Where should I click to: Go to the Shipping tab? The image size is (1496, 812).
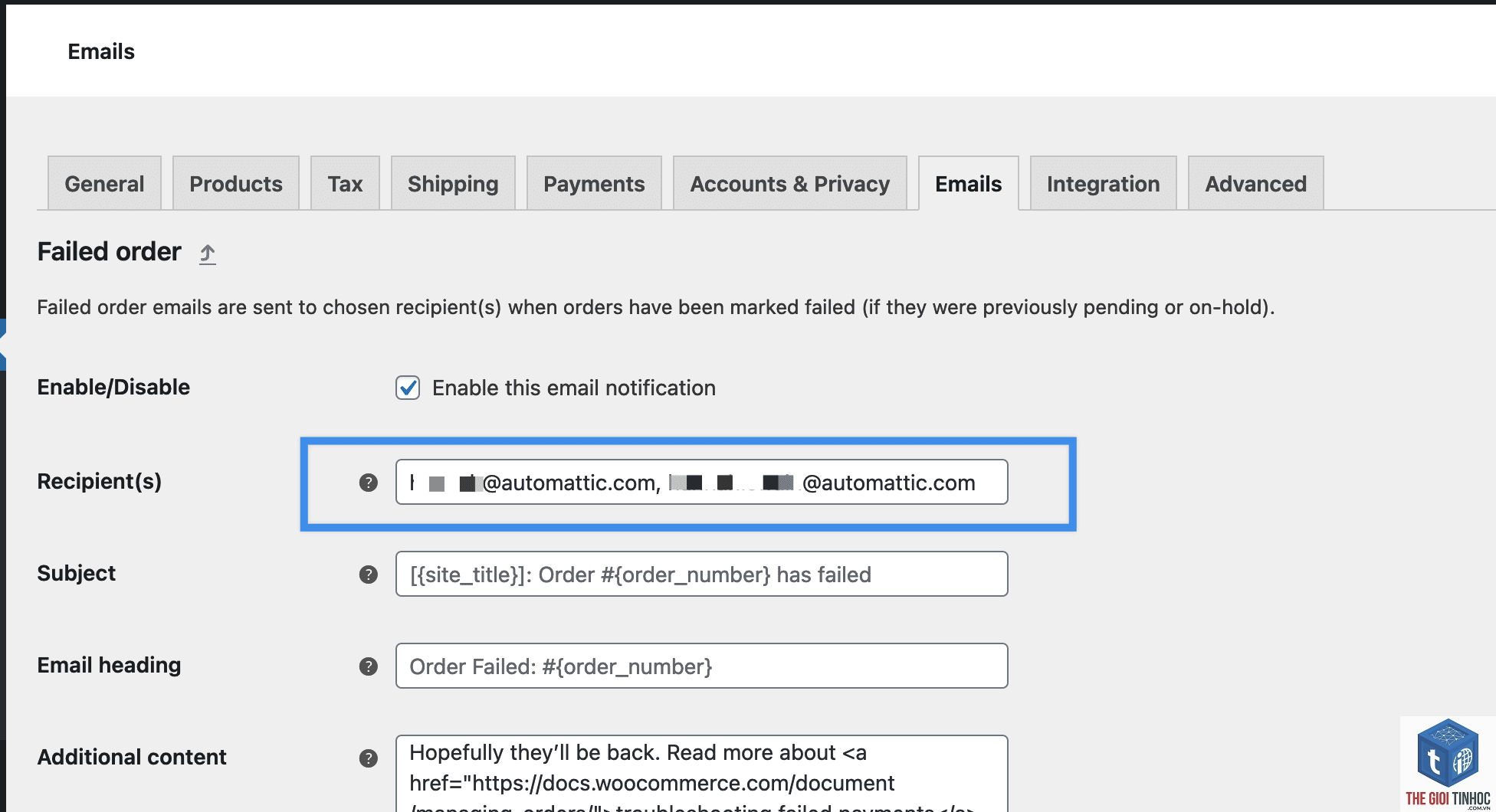point(453,184)
